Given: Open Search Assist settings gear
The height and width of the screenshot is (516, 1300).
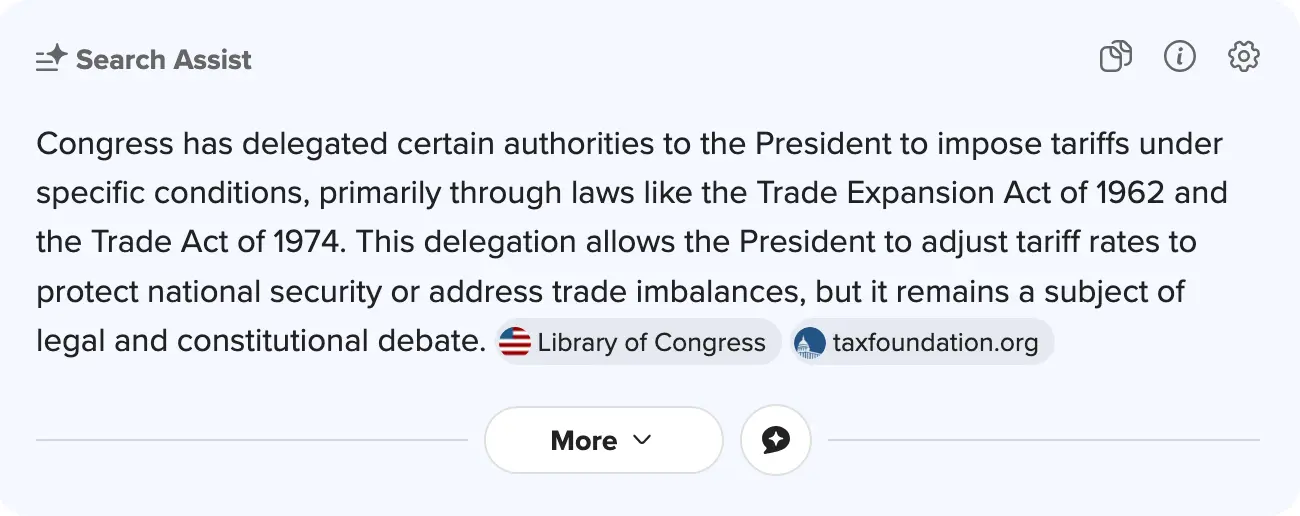Looking at the screenshot, I should [x=1244, y=57].
